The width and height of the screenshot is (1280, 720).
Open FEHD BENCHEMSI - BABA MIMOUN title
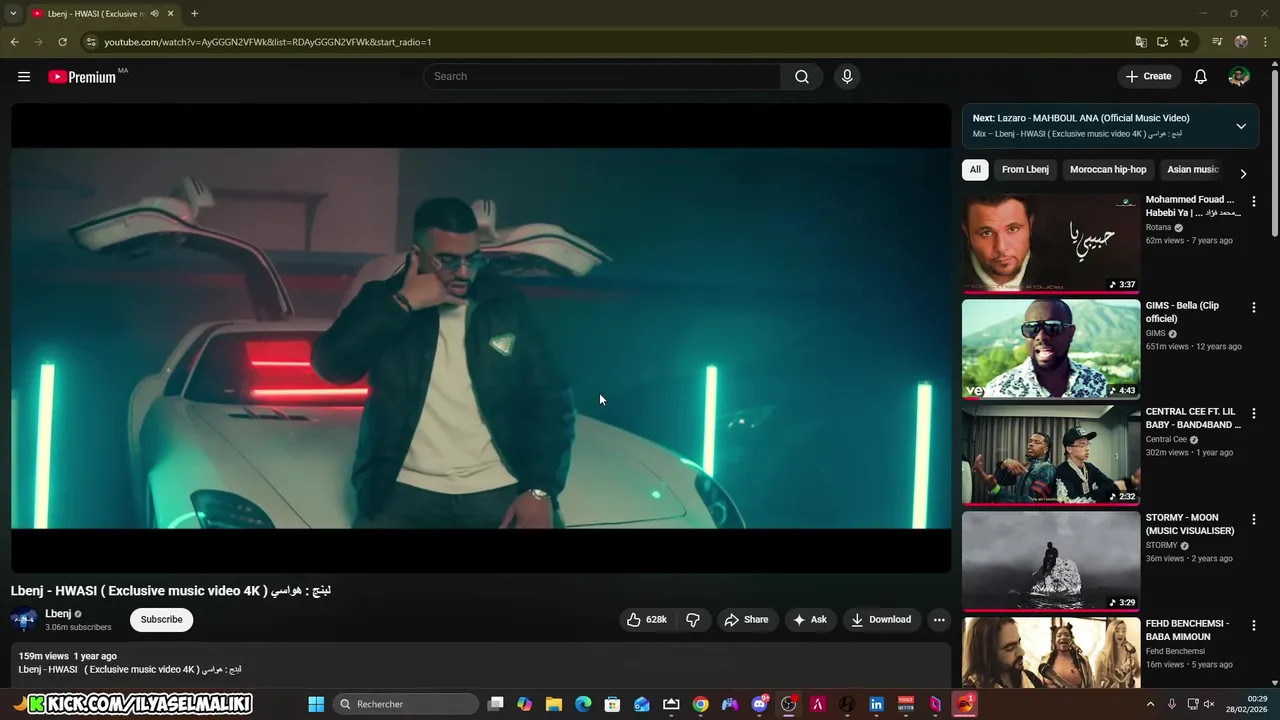(1187, 630)
